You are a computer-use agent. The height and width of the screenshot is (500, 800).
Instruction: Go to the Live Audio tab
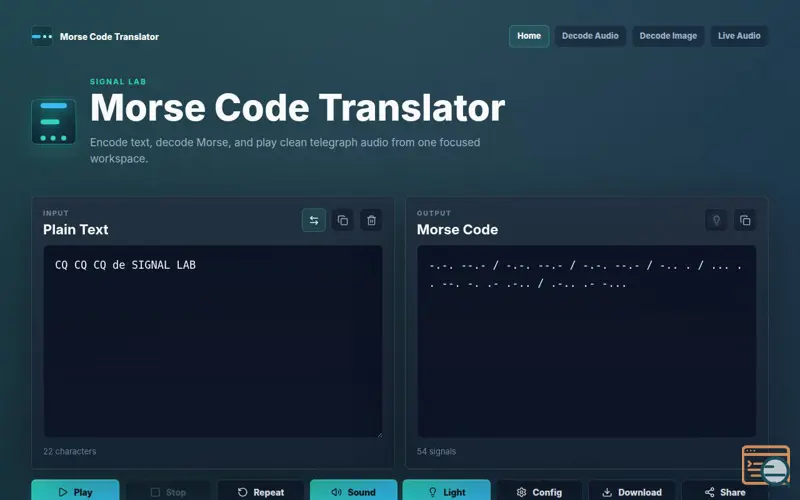pos(739,36)
